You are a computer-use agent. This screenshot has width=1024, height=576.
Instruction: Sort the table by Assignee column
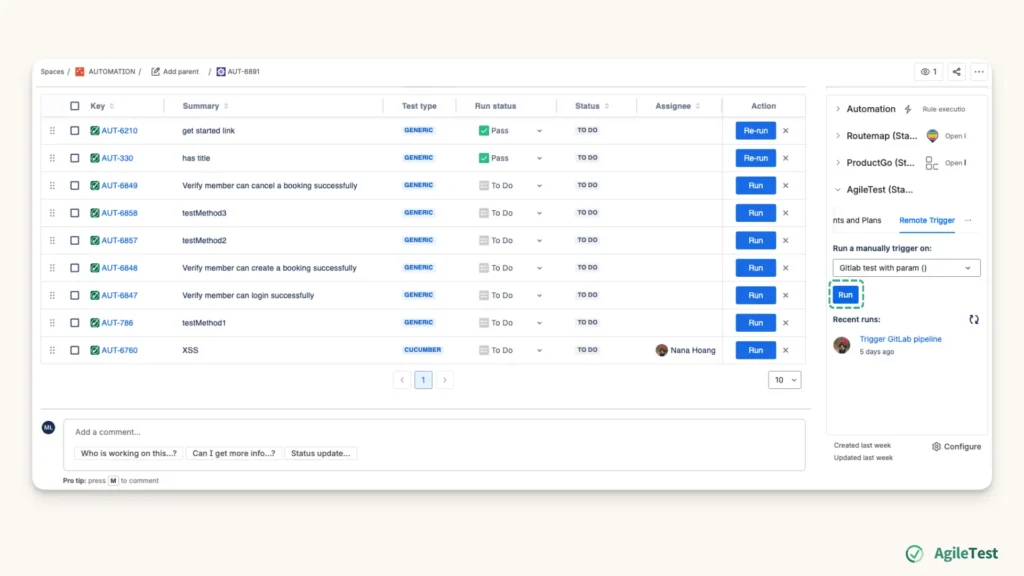pos(697,106)
